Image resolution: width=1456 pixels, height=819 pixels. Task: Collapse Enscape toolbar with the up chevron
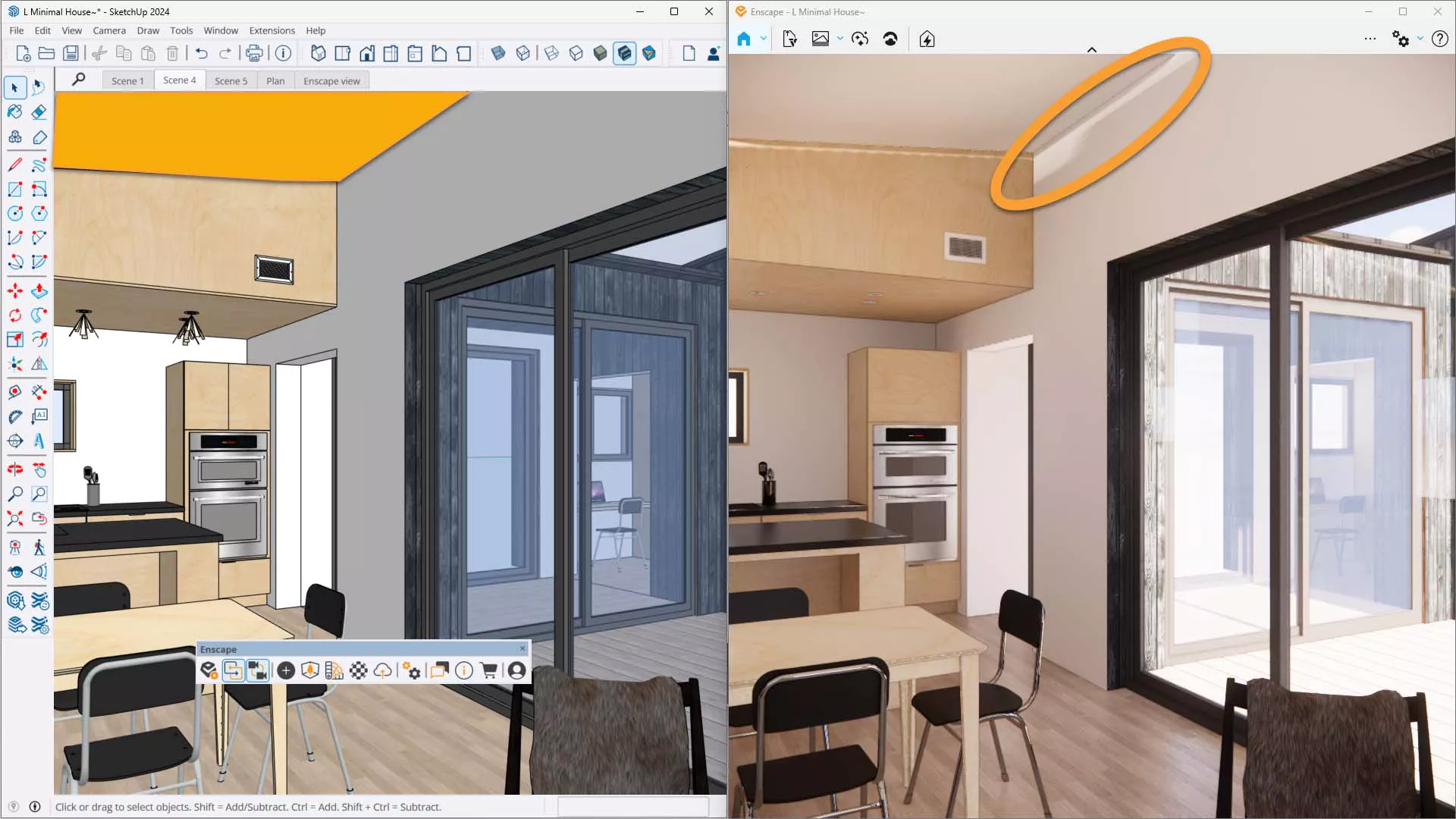pos(1091,50)
